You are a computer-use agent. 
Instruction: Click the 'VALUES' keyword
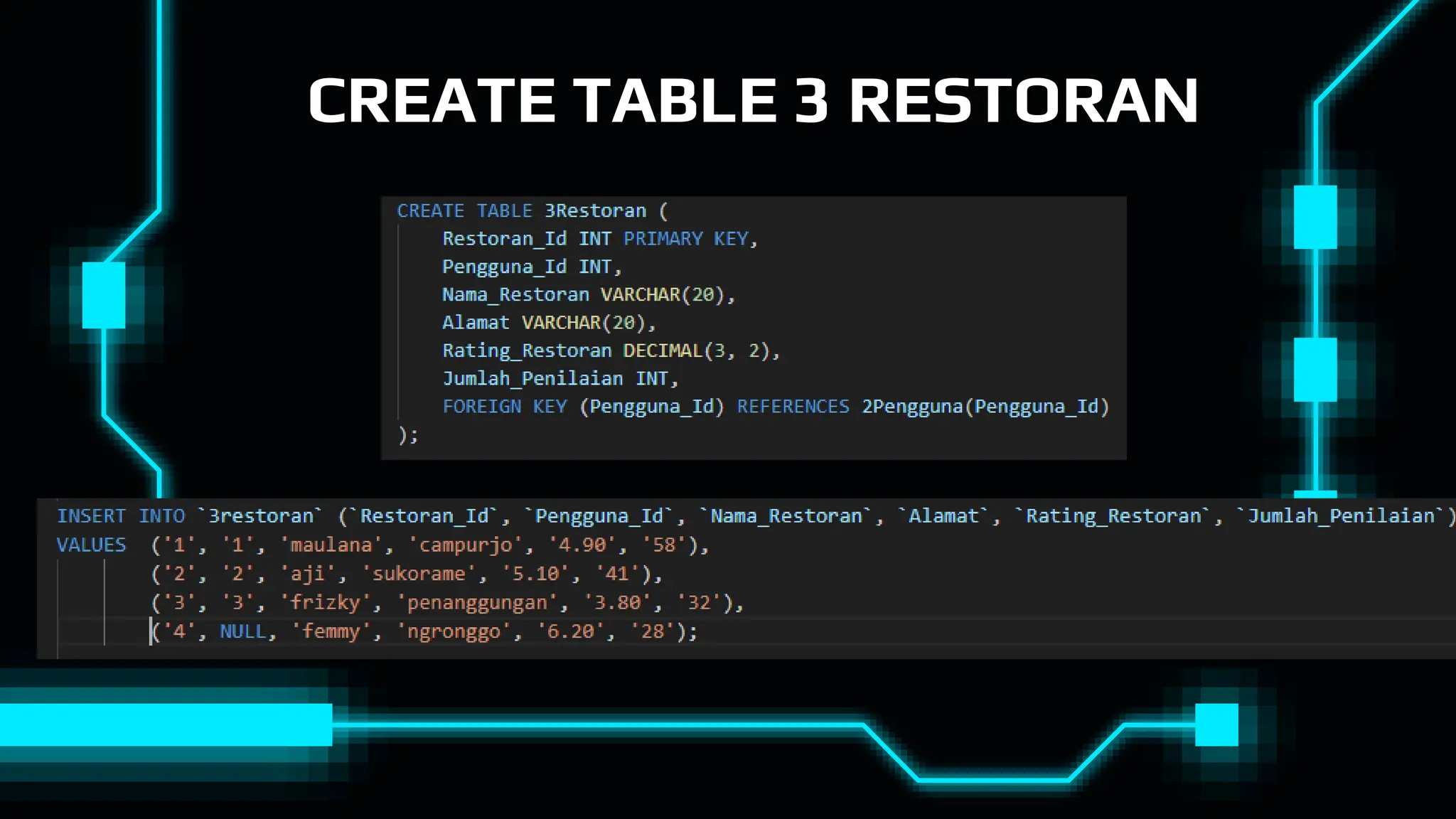(91, 545)
